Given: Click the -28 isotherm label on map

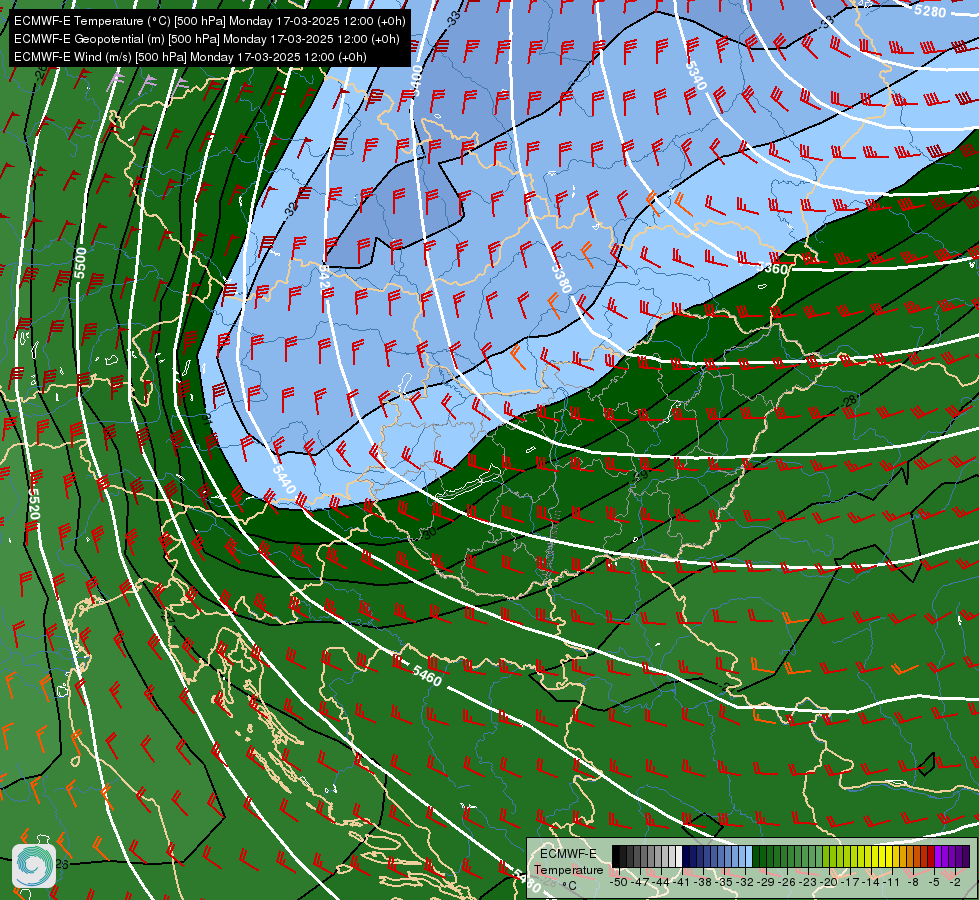Looking at the screenshot, I should point(849,400).
